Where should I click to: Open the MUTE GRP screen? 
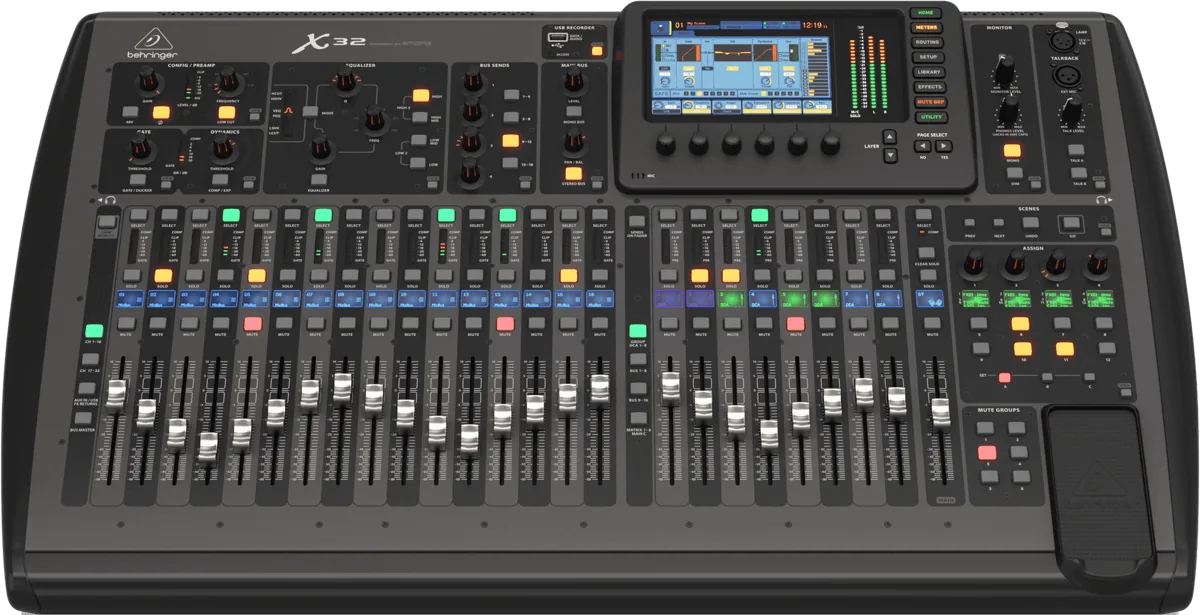click(929, 103)
